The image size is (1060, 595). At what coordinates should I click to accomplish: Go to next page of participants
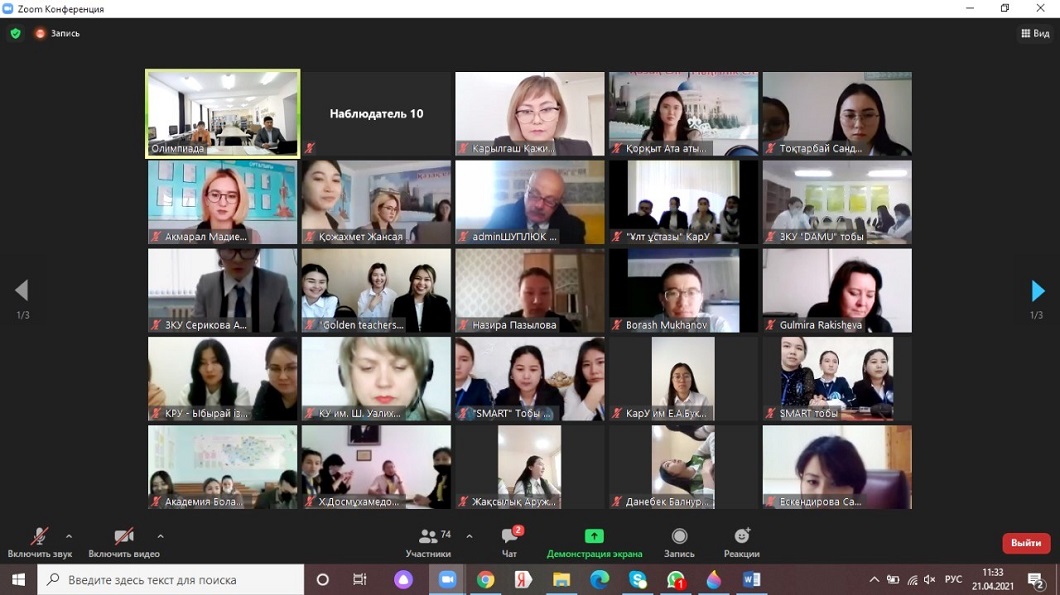tap(1037, 291)
